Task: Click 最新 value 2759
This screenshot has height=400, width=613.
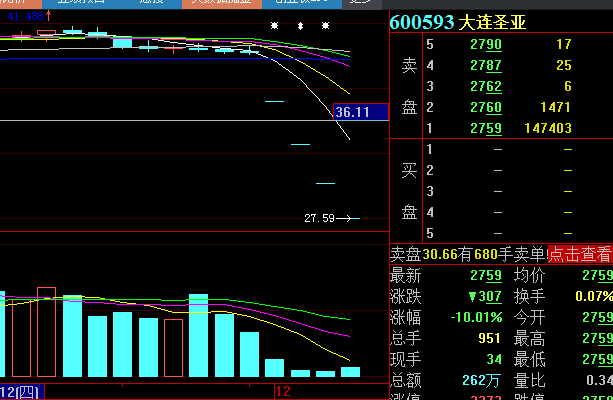Action: [x=486, y=276]
